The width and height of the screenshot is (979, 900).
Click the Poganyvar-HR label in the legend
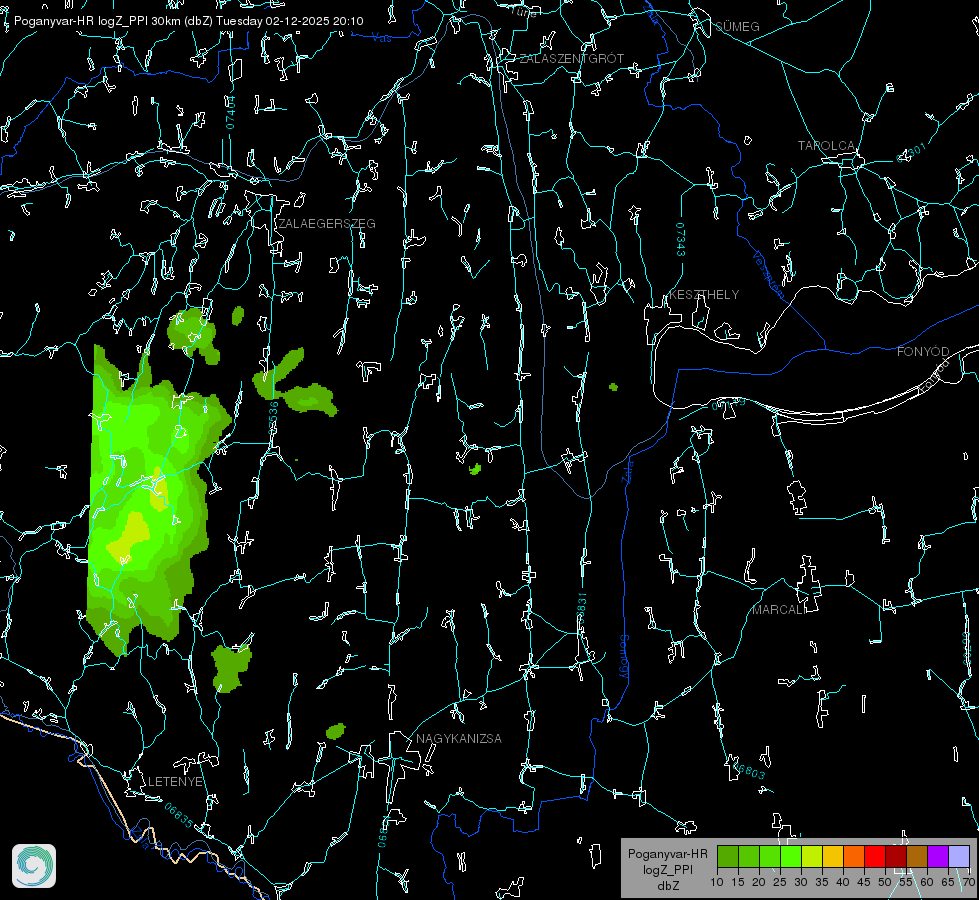(x=667, y=854)
